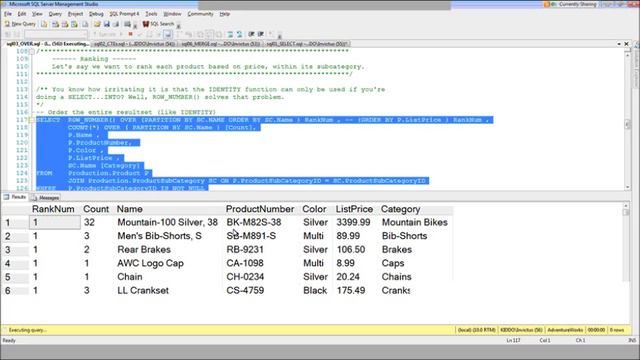
Task: Expand the SQL Search toolbar overflow options
Action: pyautogui.click(x=178, y=25)
